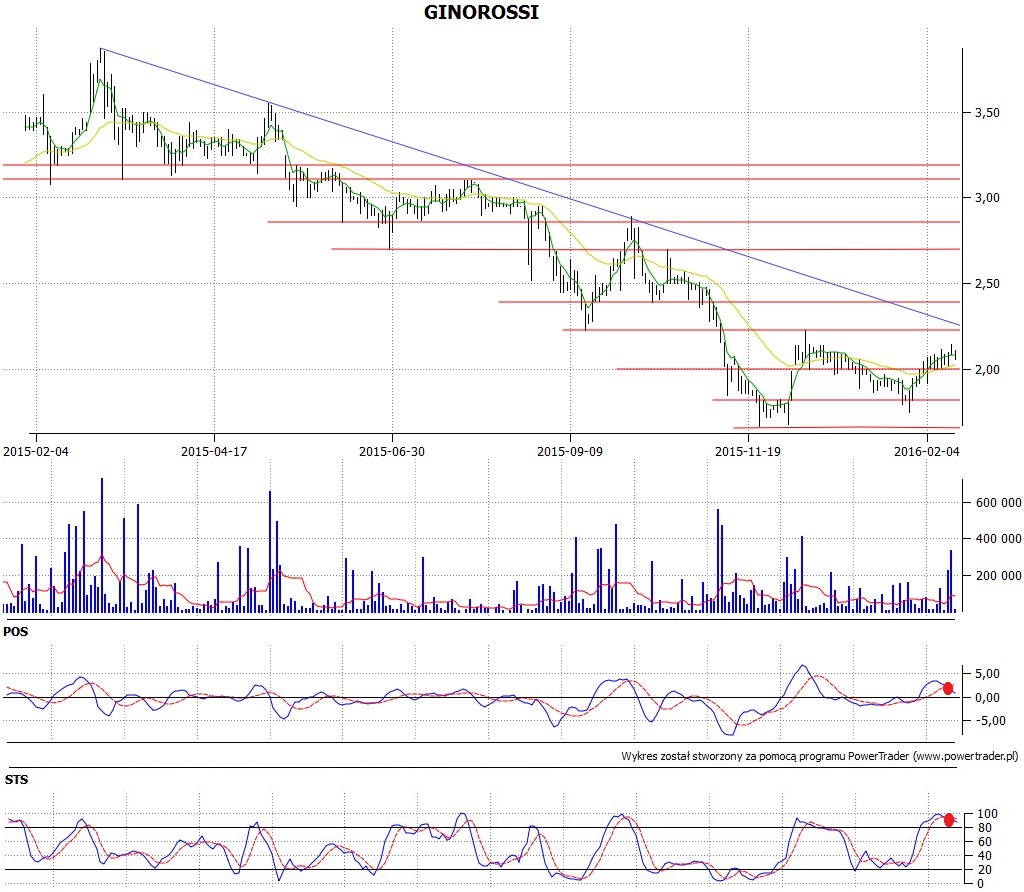Click the 3,50 price axis label
Image resolution: width=1024 pixels, height=892 pixels.
(x=987, y=113)
